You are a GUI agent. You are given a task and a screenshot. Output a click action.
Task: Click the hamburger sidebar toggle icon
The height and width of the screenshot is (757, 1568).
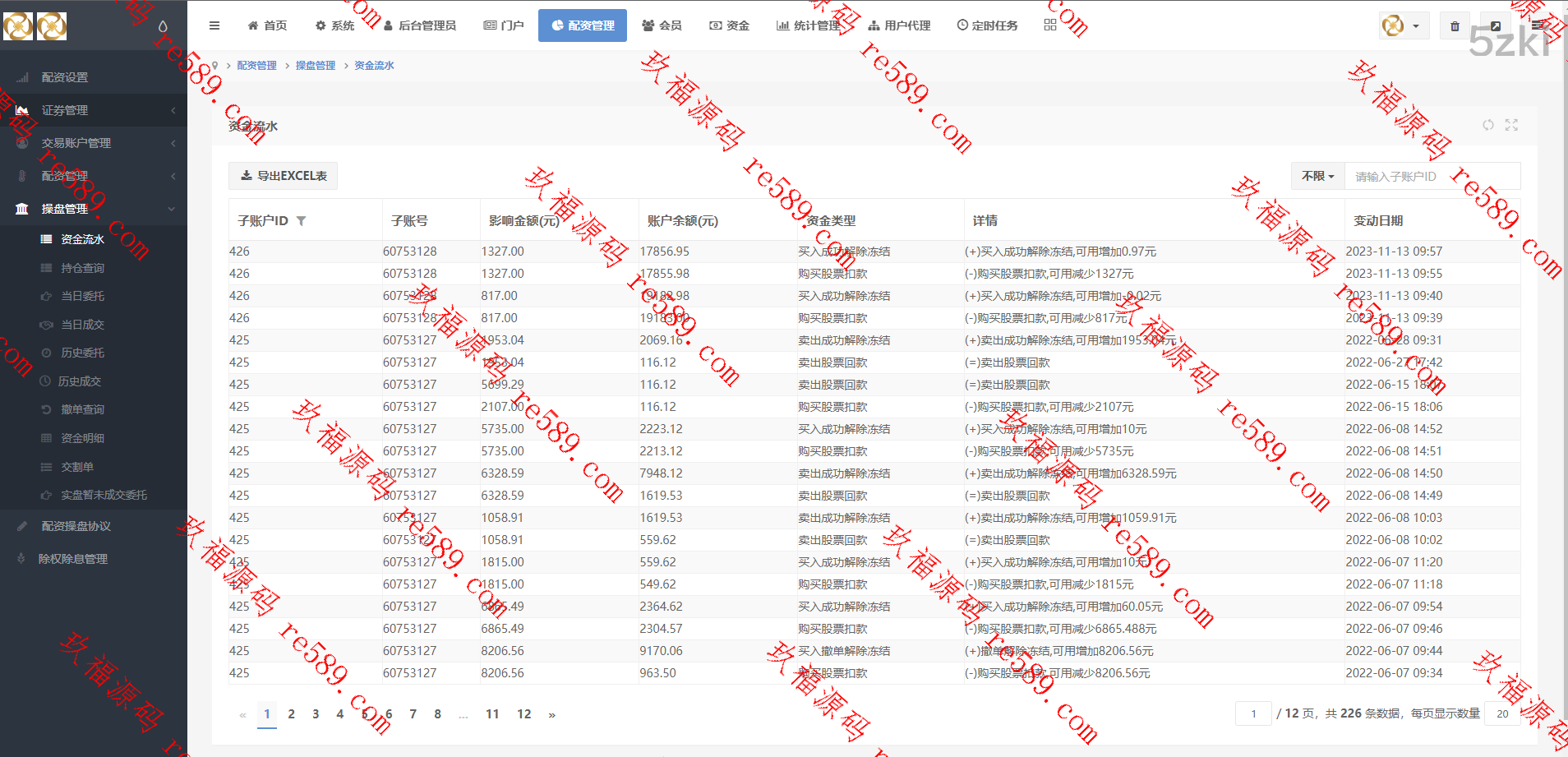point(214,25)
